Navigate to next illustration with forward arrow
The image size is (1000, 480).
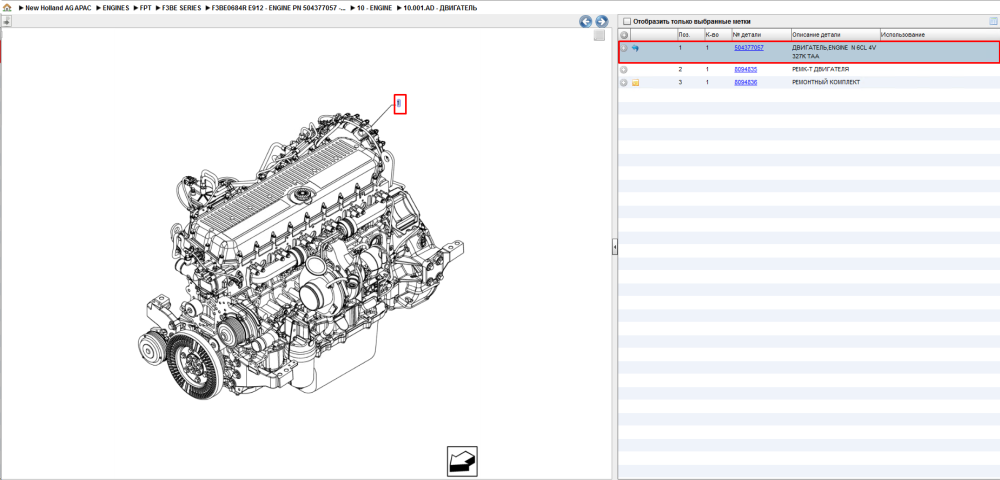tap(601, 22)
